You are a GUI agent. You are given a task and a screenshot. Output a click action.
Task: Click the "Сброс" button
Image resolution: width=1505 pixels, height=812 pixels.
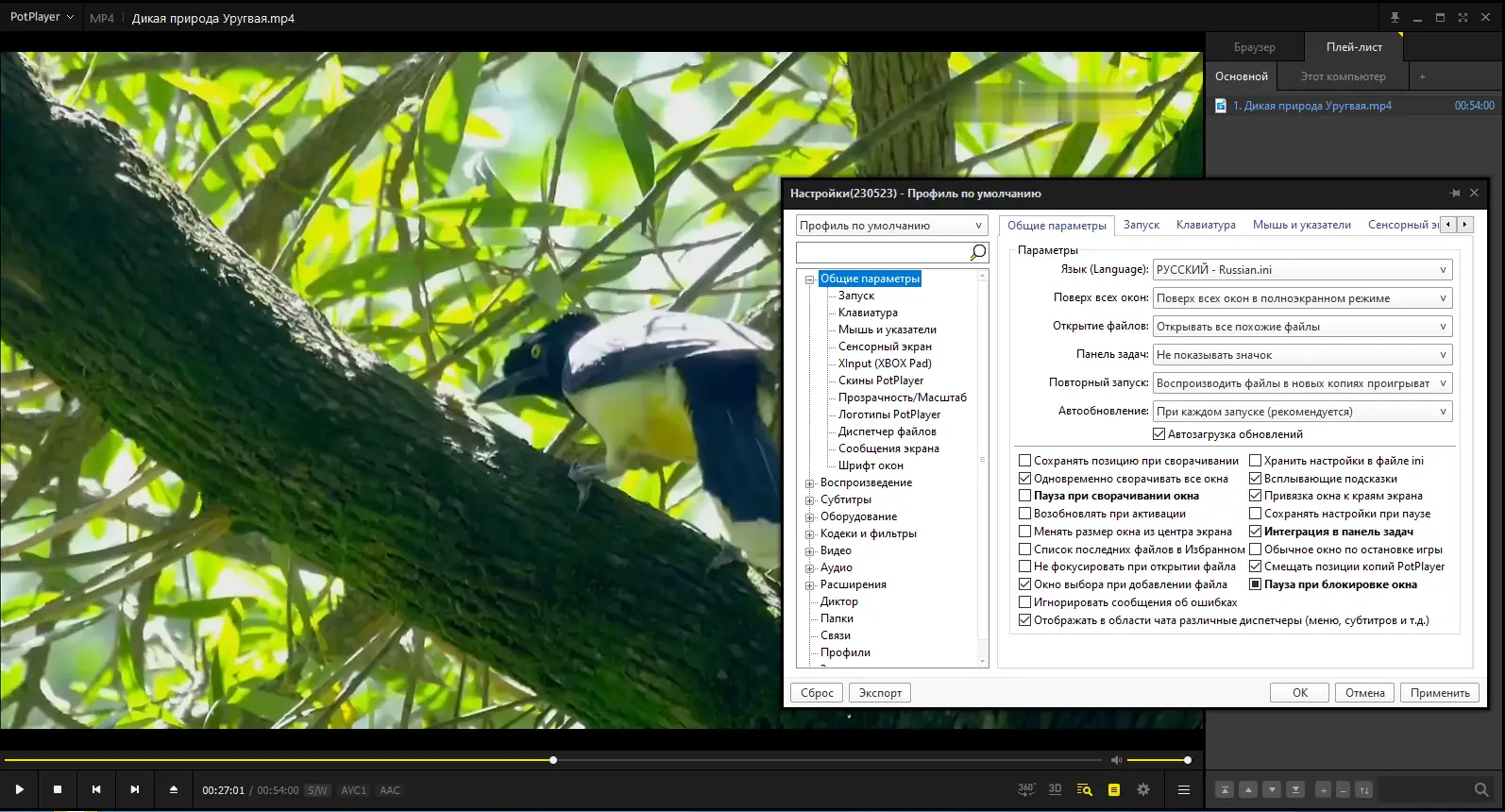pos(817,693)
